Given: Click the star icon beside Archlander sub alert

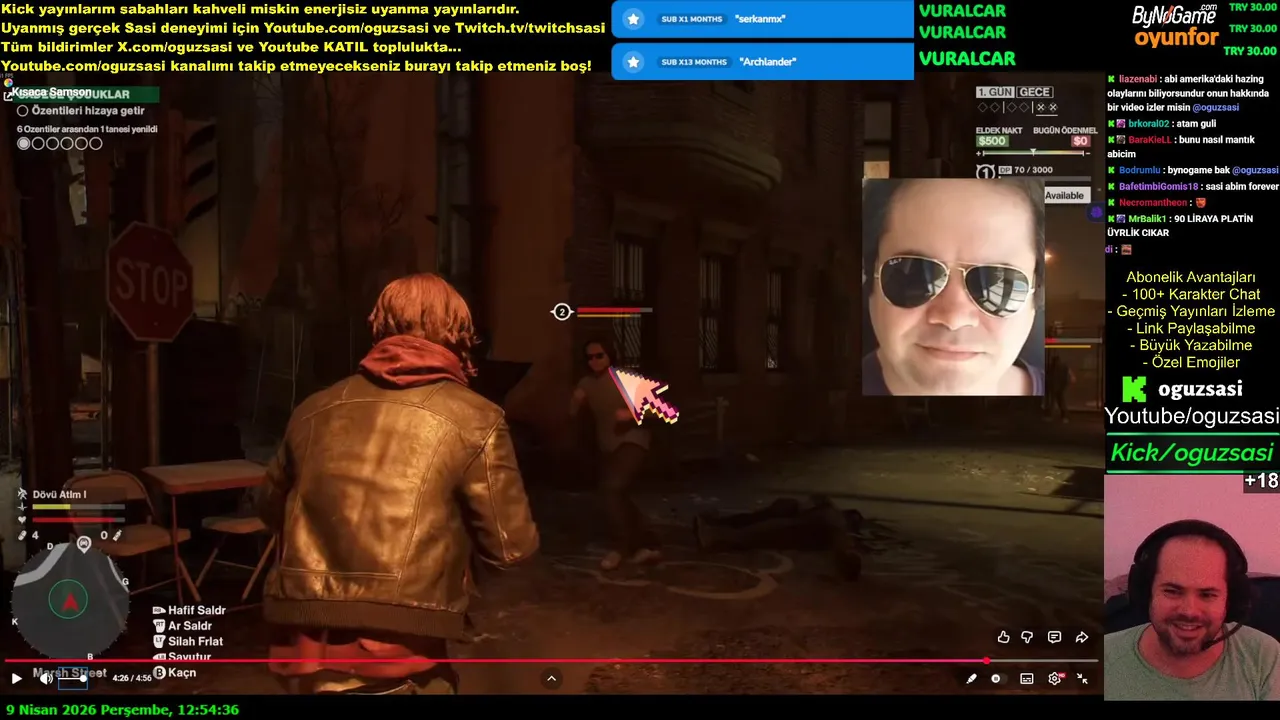Looking at the screenshot, I should pos(633,62).
